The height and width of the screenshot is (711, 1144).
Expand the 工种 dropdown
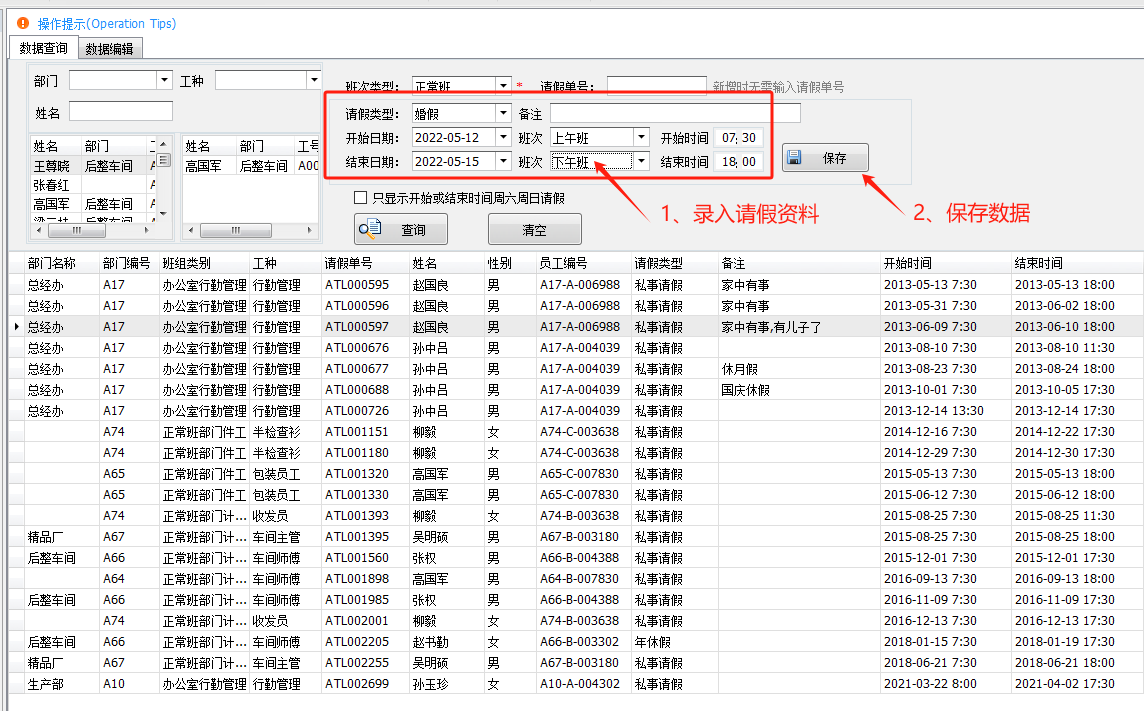(314, 79)
